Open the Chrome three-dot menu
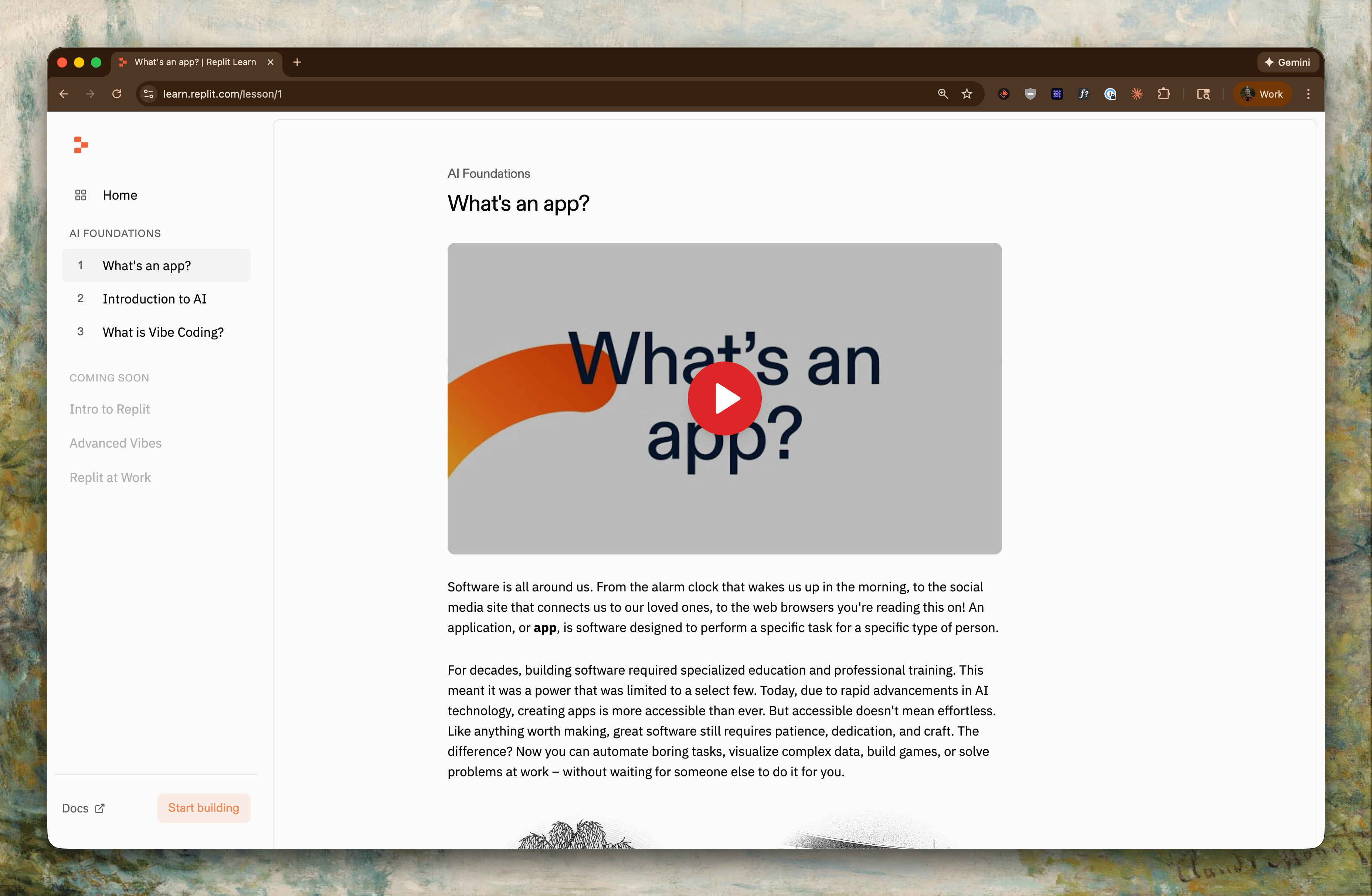1372x896 pixels. point(1308,94)
